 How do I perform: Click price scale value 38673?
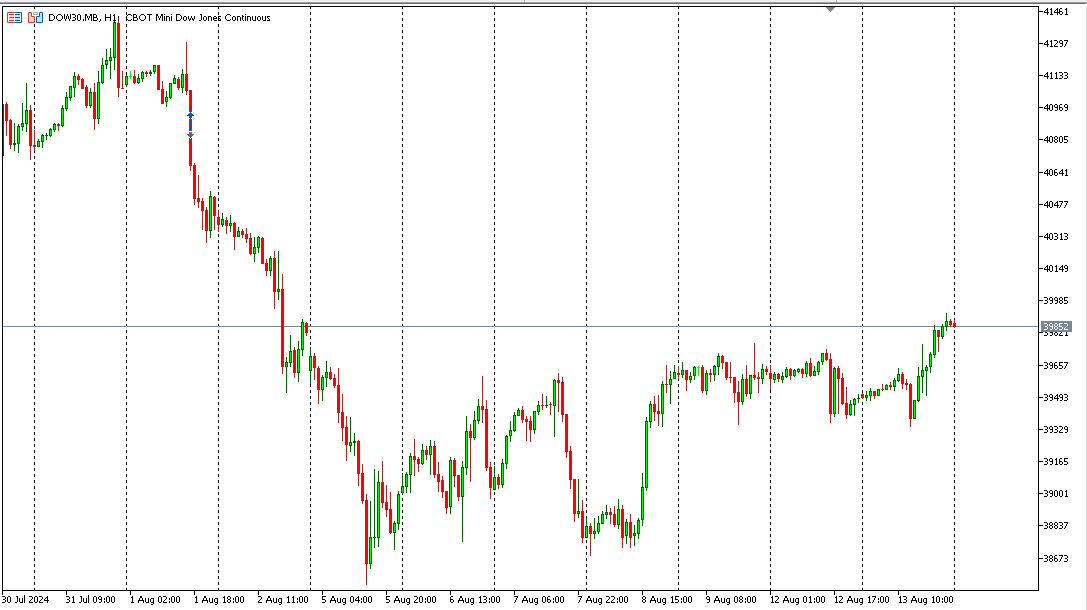click(x=1056, y=558)
